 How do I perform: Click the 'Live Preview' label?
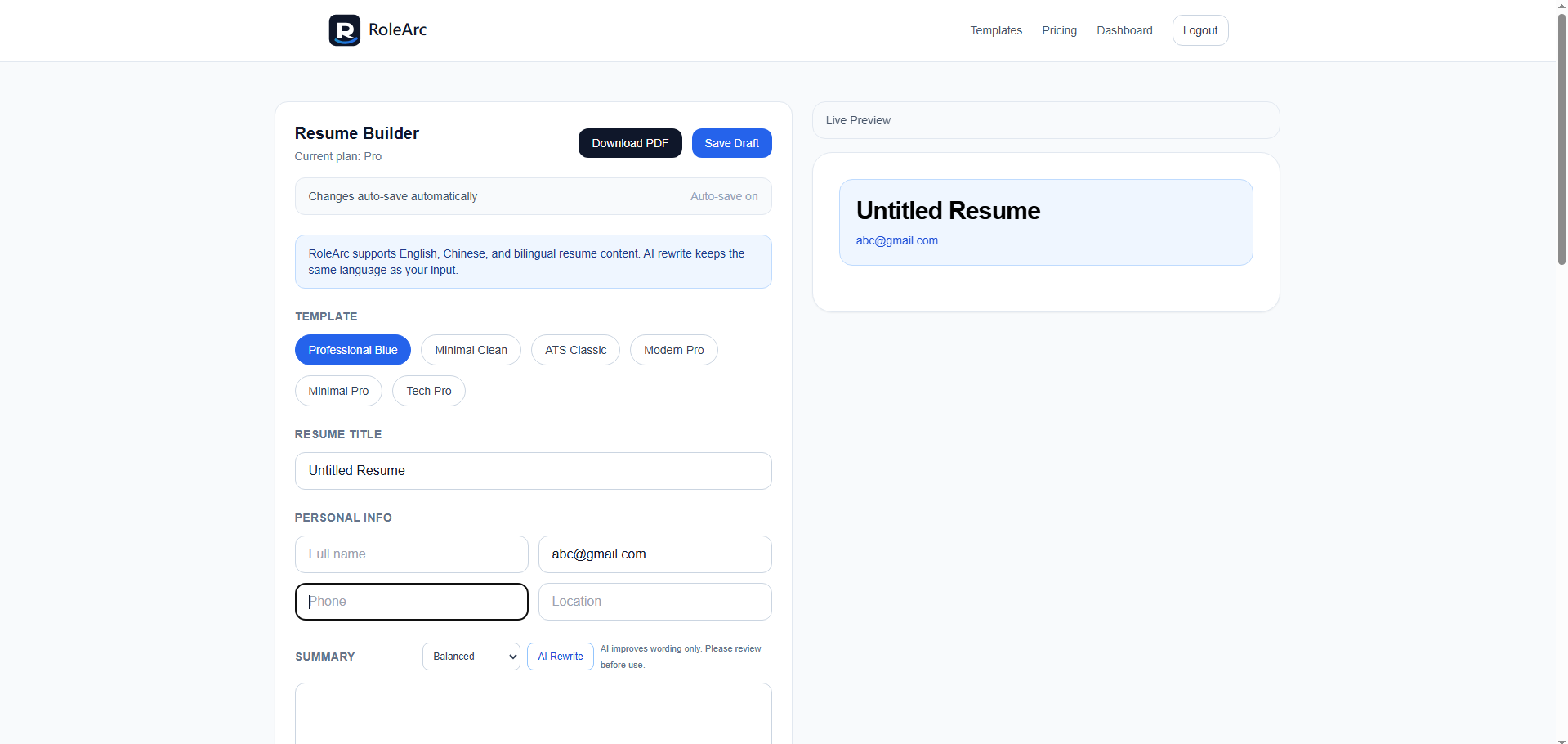coord(858,120)
